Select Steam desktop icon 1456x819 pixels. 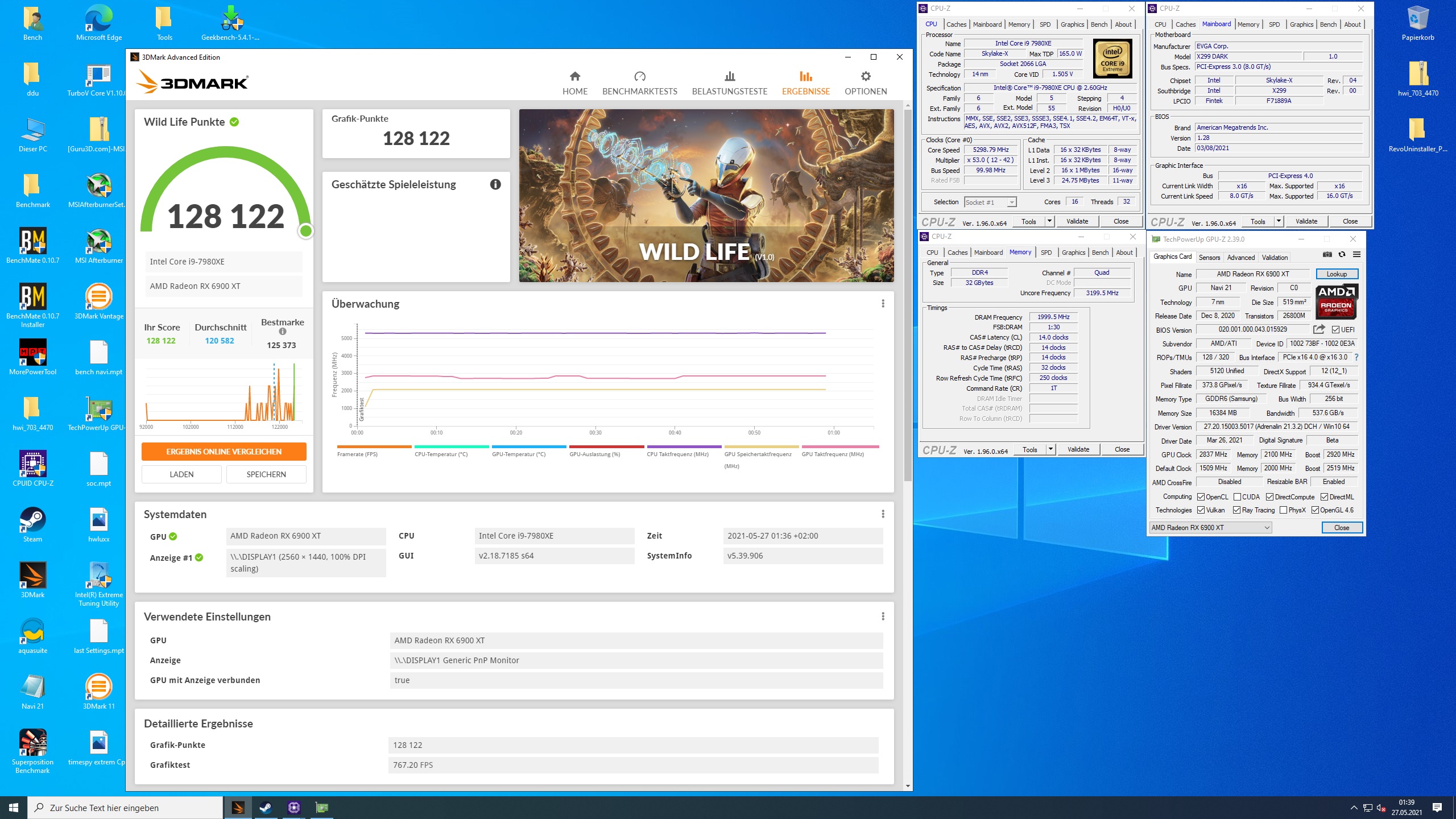pyautogui.click(x=33, y=524)
